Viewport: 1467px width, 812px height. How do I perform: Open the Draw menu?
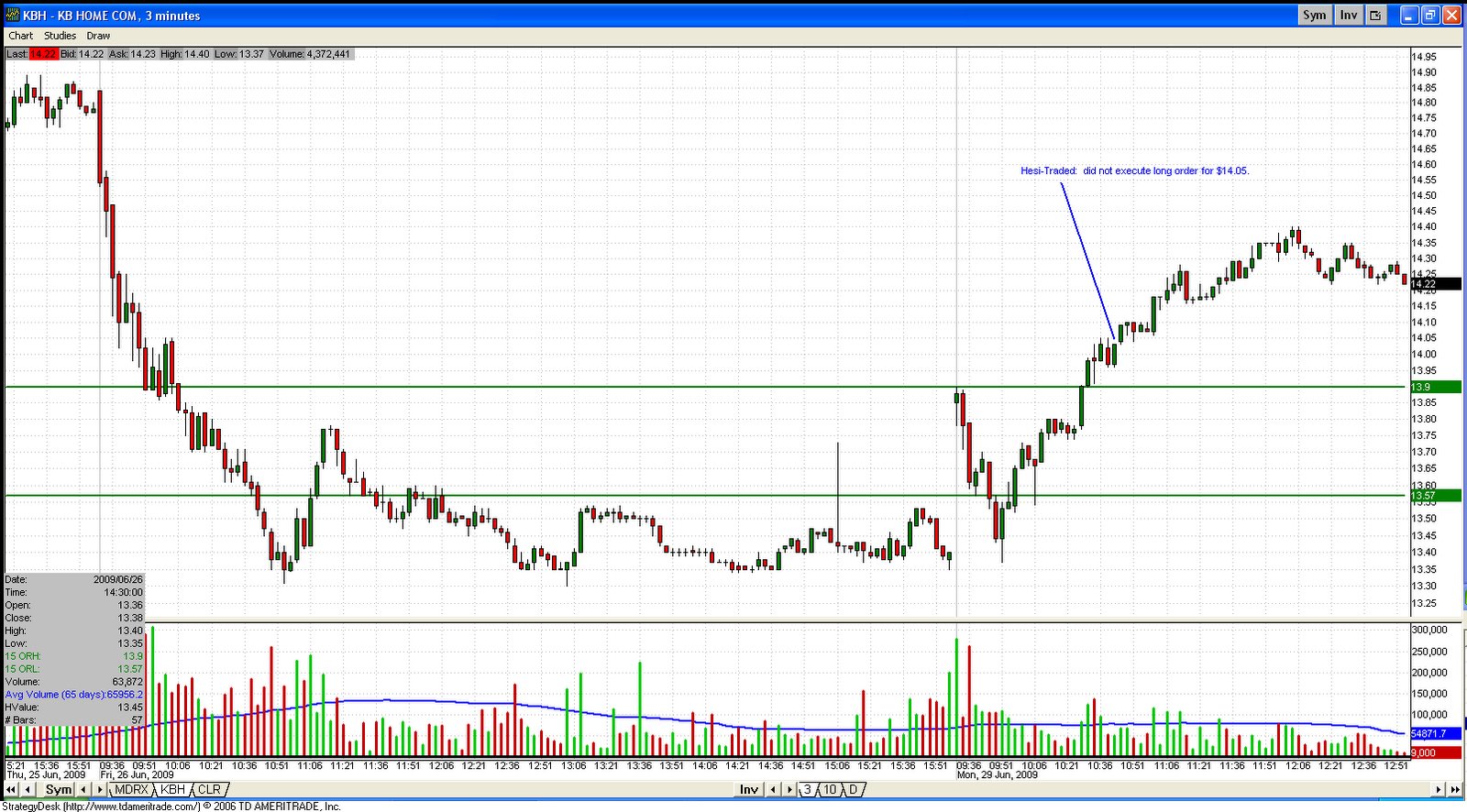click(98, 36)
